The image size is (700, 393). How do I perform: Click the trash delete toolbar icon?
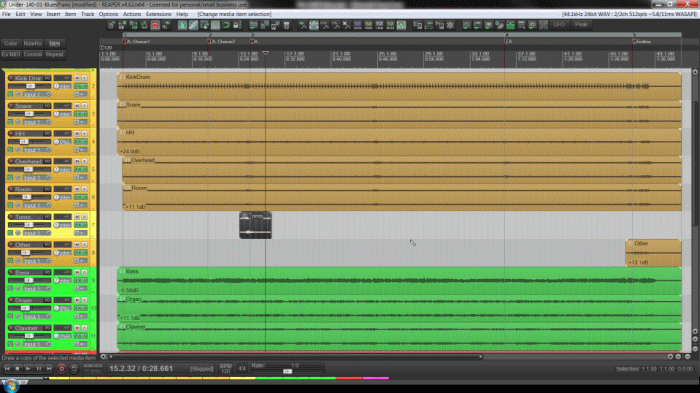[x=287, y=25]
